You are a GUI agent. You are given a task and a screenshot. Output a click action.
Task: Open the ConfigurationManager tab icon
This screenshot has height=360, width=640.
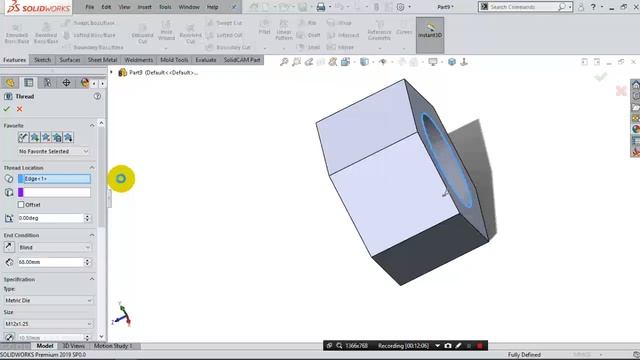click(x=47, y=83)
